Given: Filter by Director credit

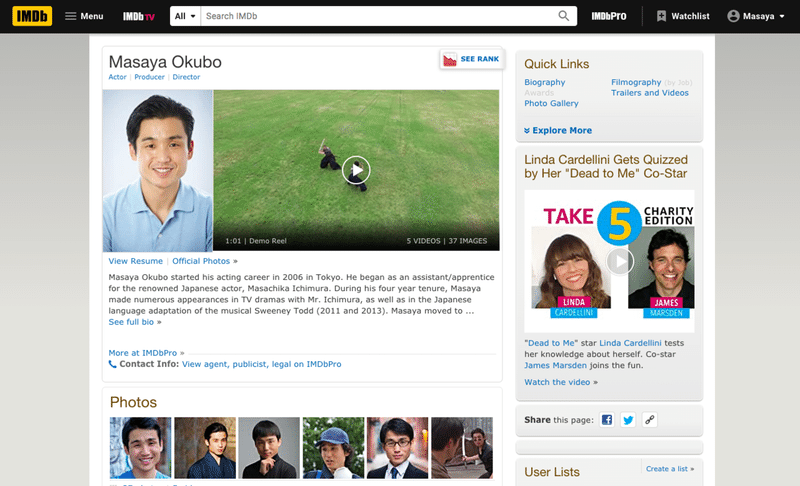Looking at the screenshot, I should pos(186,77).
